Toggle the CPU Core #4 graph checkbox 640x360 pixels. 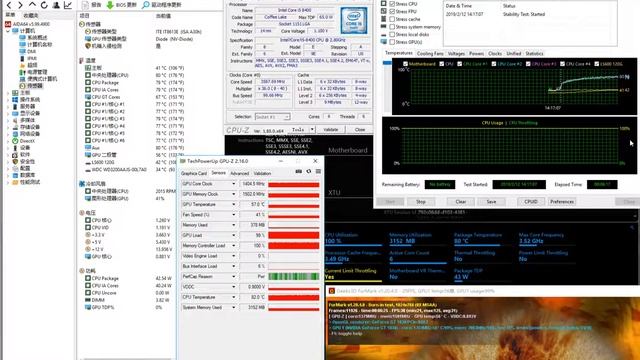click(562, 64)
